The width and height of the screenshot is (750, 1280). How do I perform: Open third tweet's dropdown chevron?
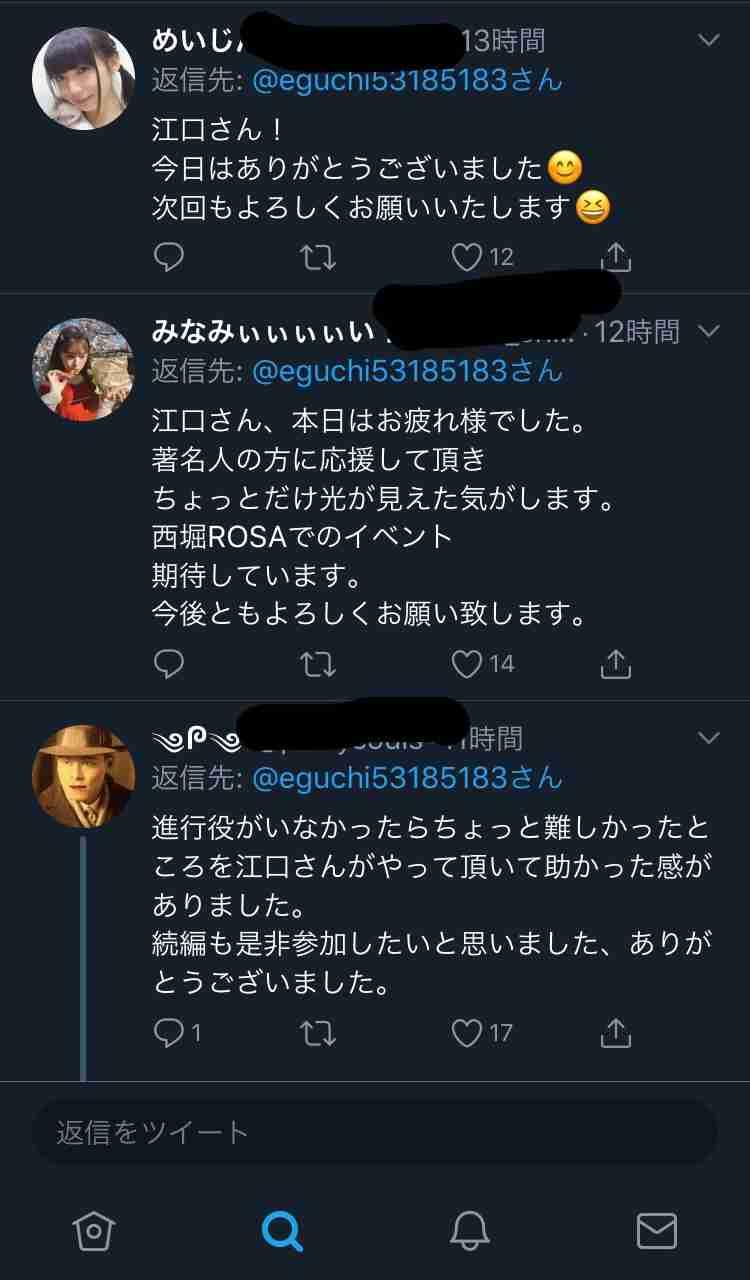[708, 739]
